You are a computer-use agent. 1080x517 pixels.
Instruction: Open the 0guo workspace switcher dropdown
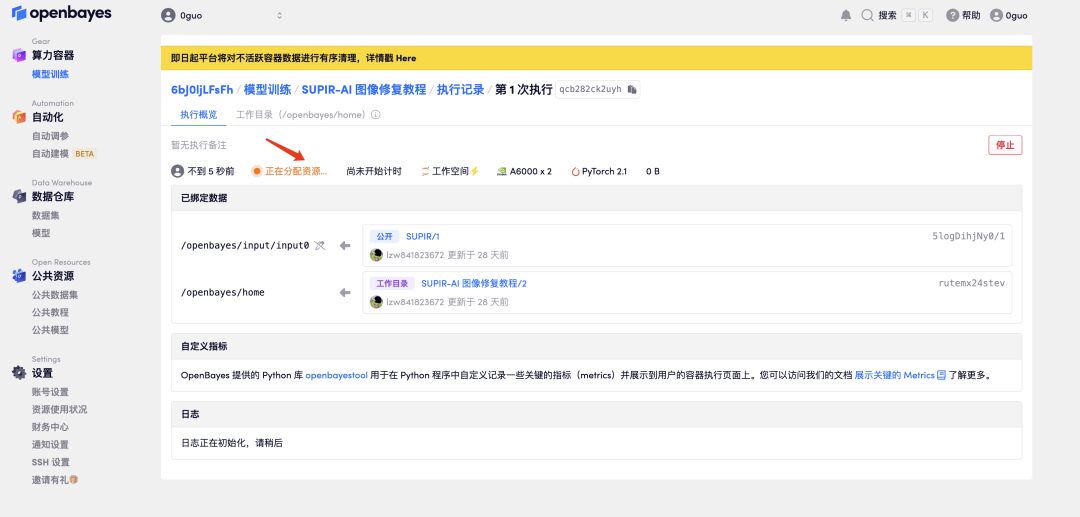222,15
